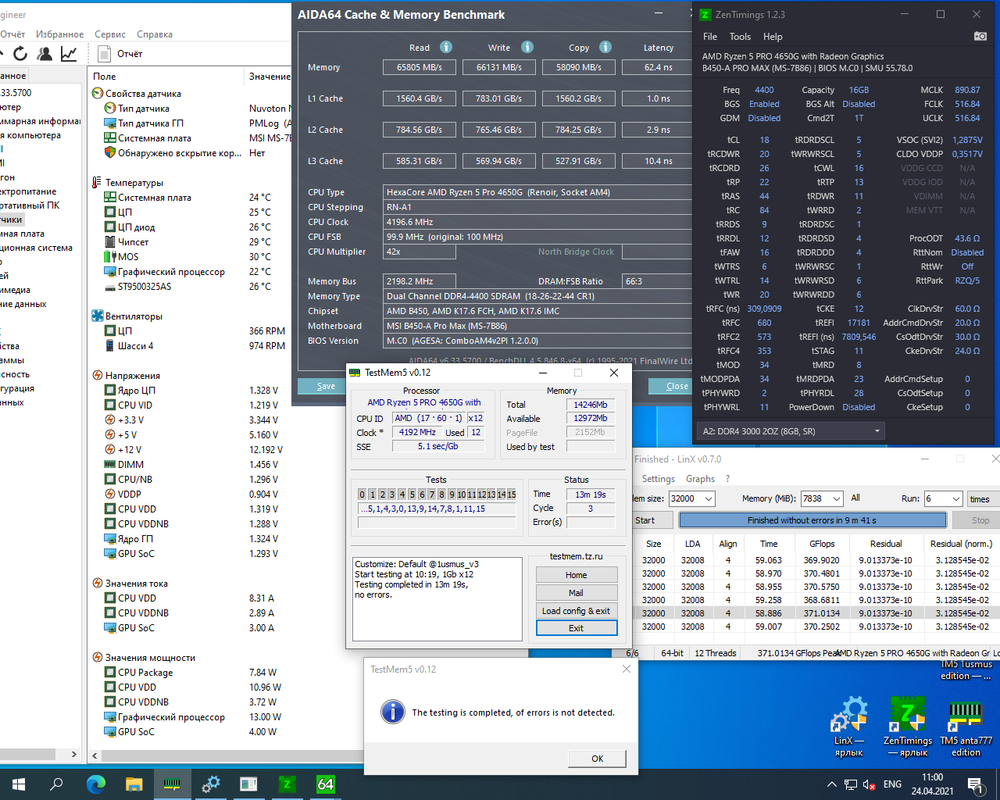Open the notification center icon
Screen dimensions: 1000x800
pos(975,784)
